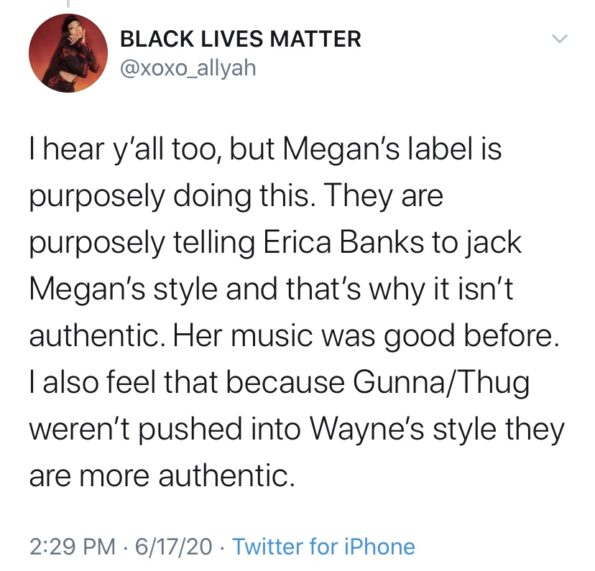Click the phrase 'Wayne's style' in tweet
This screenshot has width=595, height=571.
pyautogui.click(x=405, y=430)
